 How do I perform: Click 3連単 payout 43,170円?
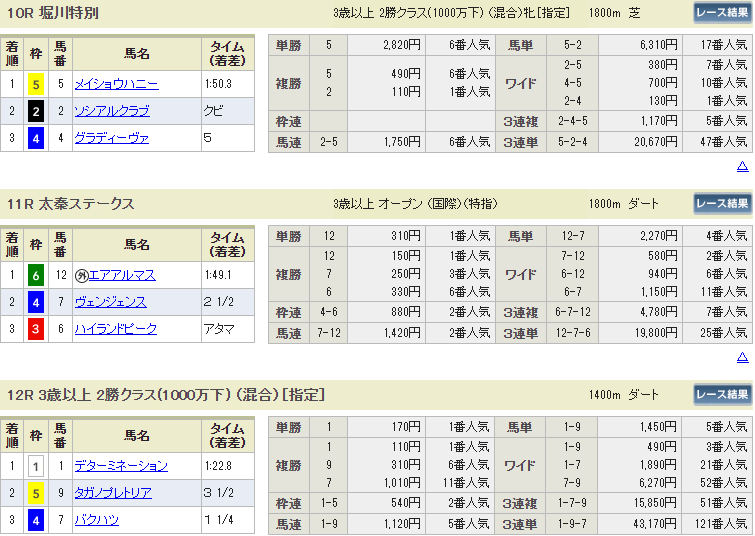[x=655, y=524]
